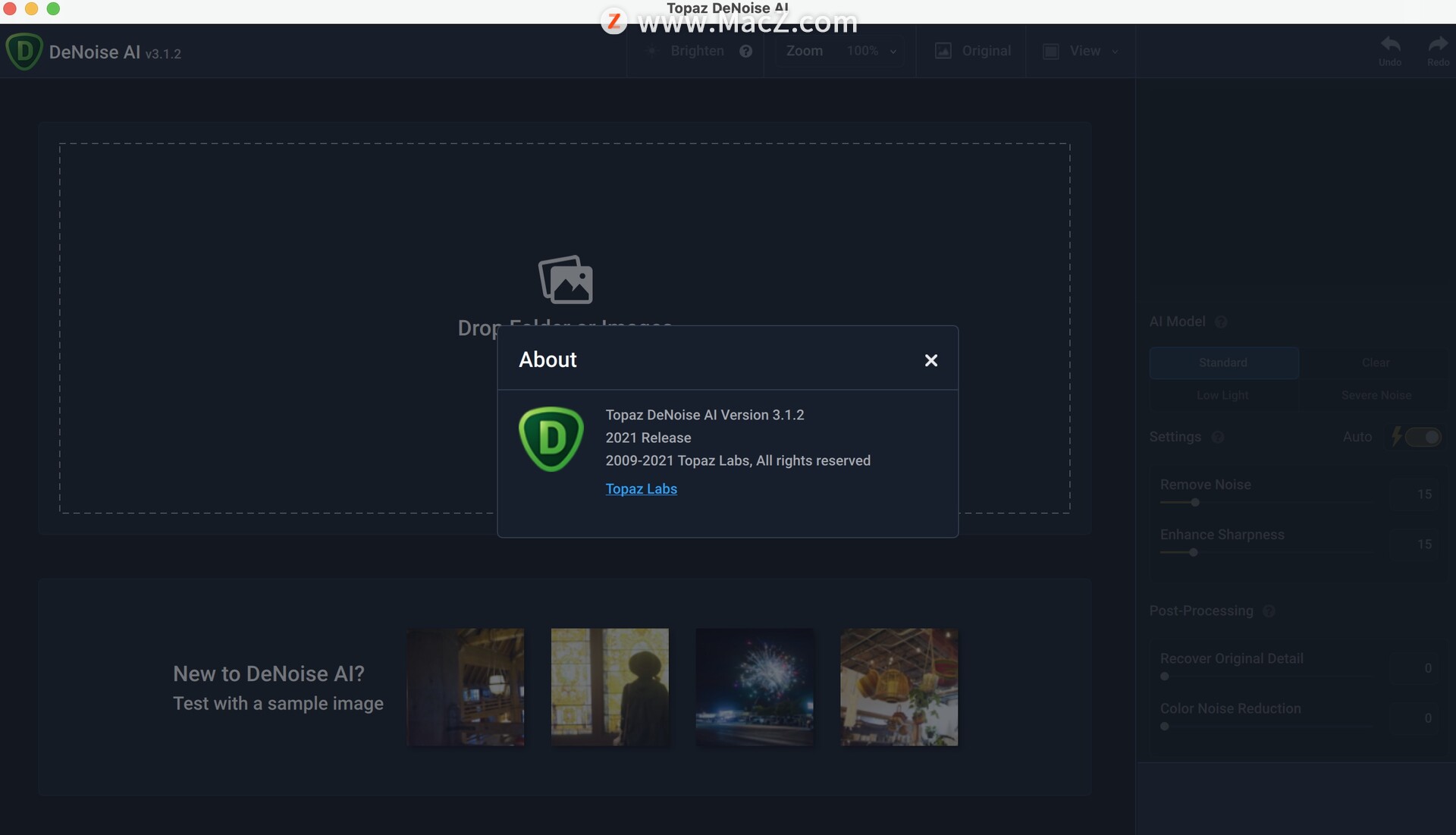Click the macOS green fullscreen button

pyautogui.click(x=53, y=9)
